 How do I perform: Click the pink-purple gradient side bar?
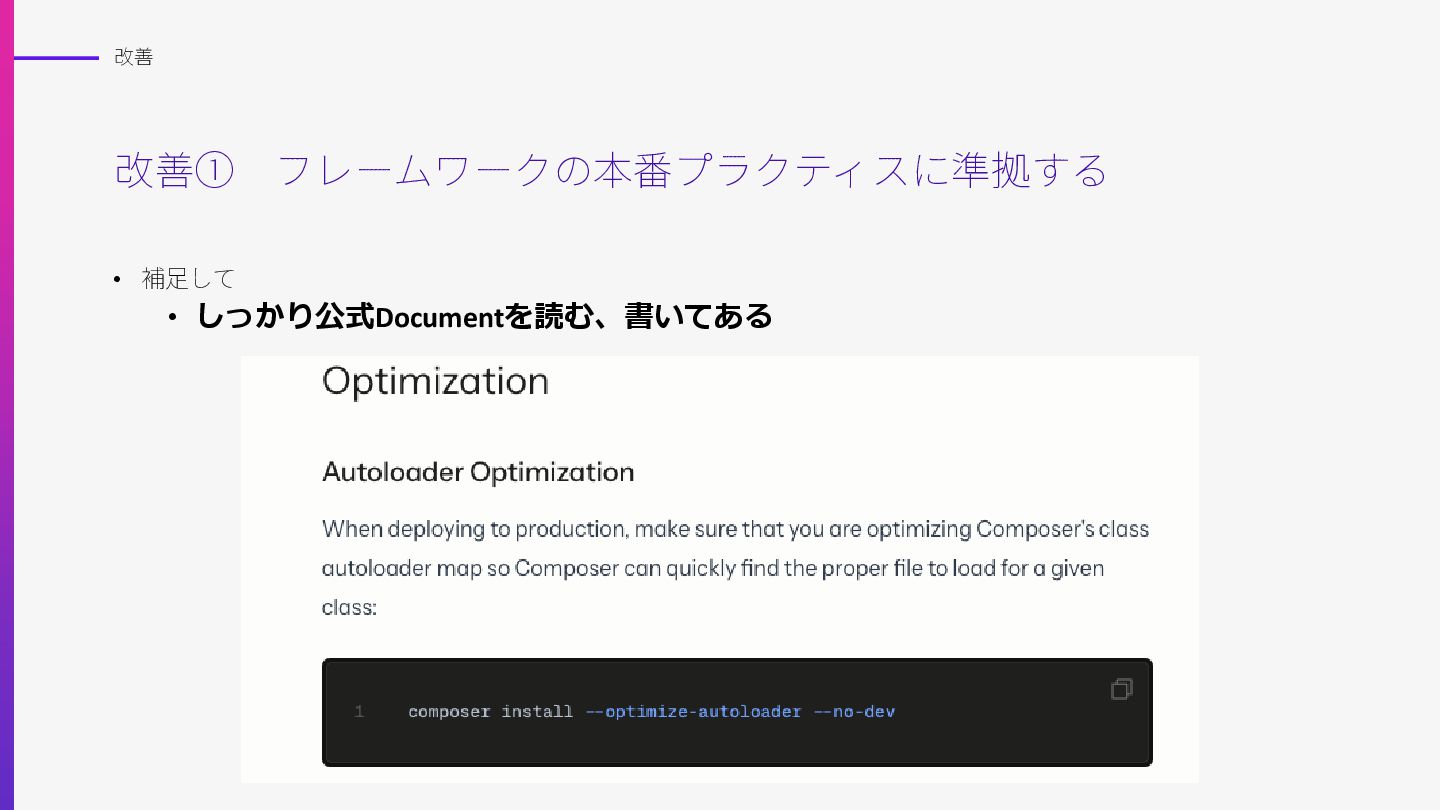tap(7, 405)
